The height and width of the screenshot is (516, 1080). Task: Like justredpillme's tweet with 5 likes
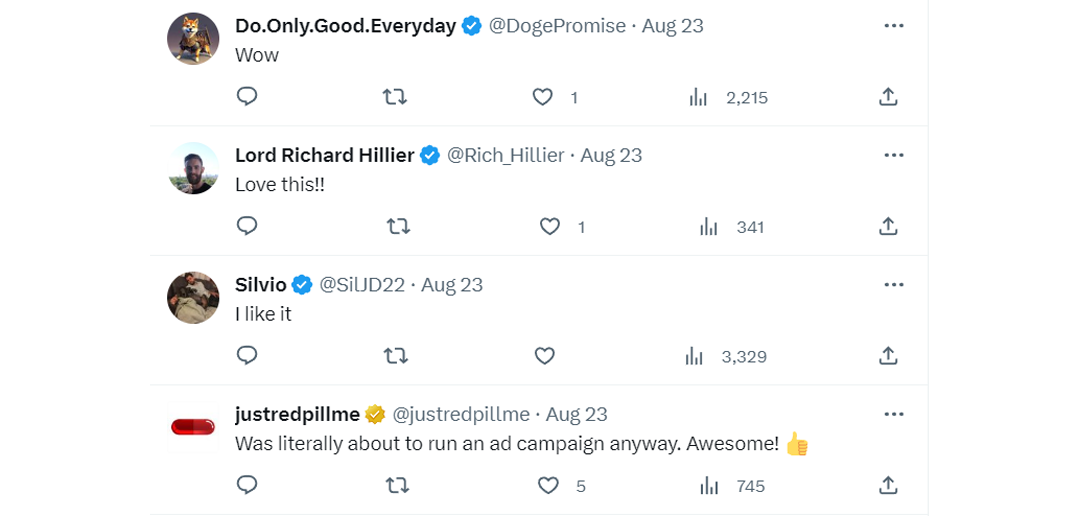pyautogui.click(x=548, y=486)
